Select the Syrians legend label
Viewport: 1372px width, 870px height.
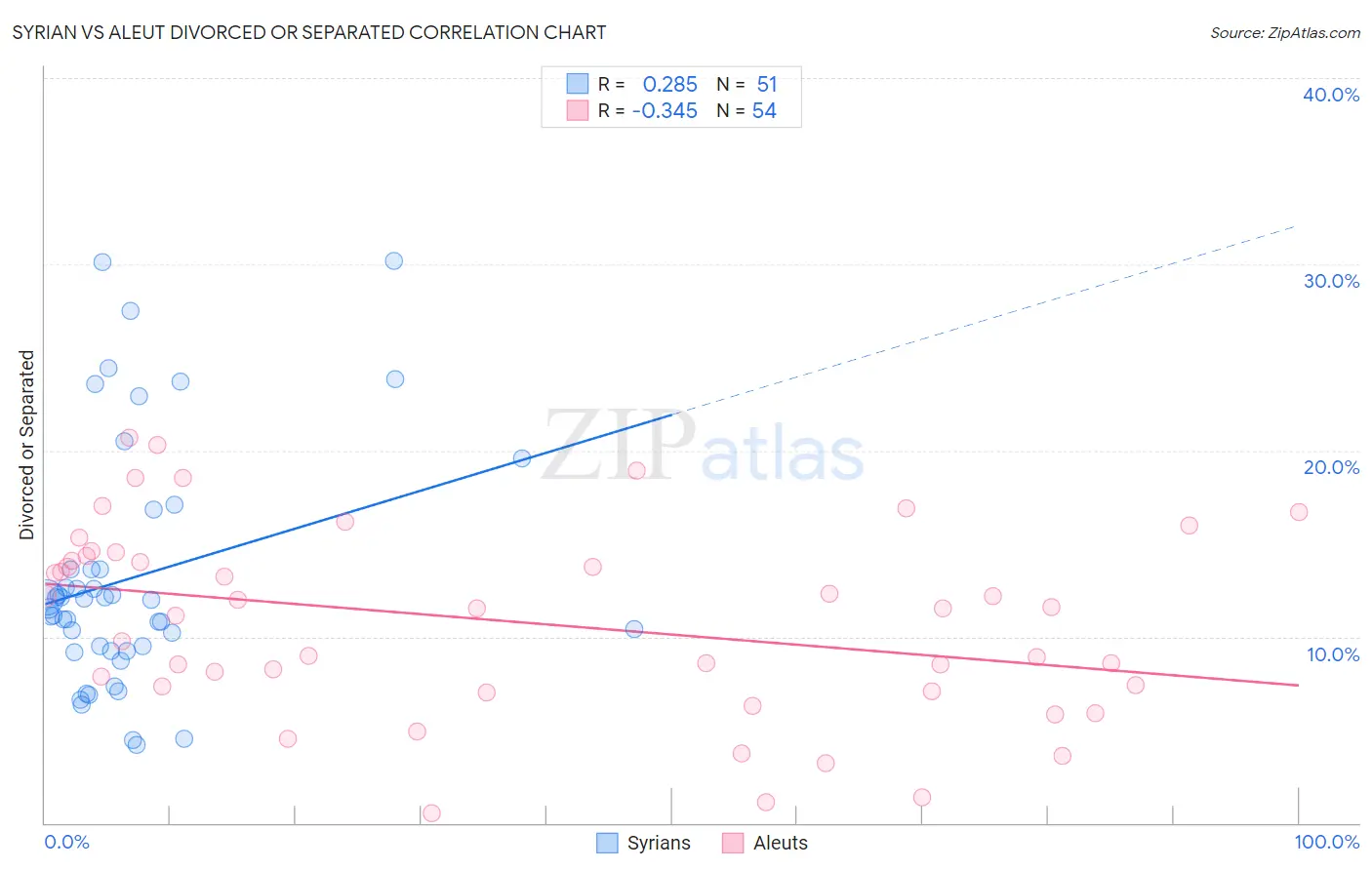pos(659,843)
